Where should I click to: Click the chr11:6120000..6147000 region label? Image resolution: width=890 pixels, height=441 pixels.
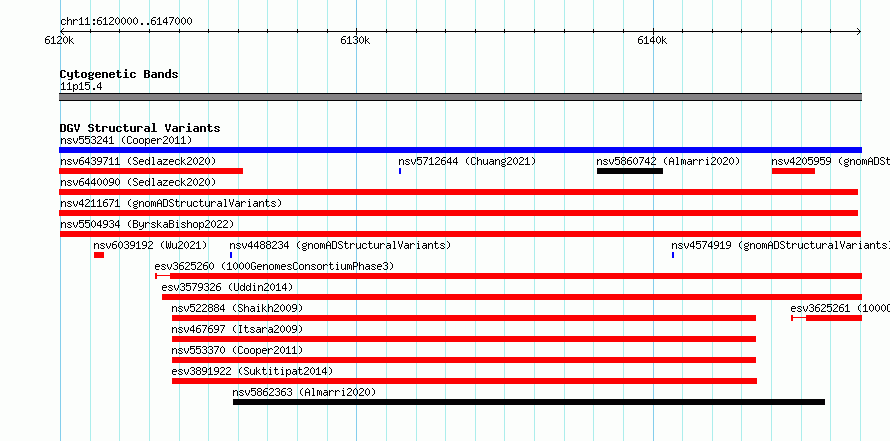pos(126,21)
